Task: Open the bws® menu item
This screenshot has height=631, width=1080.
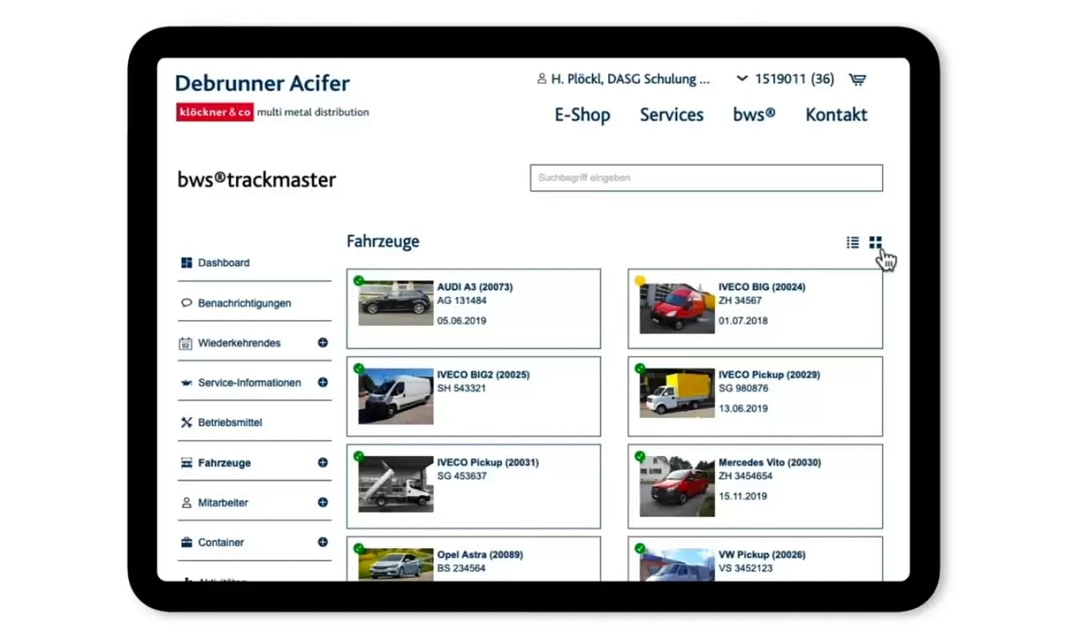Action: click(754, 115)
